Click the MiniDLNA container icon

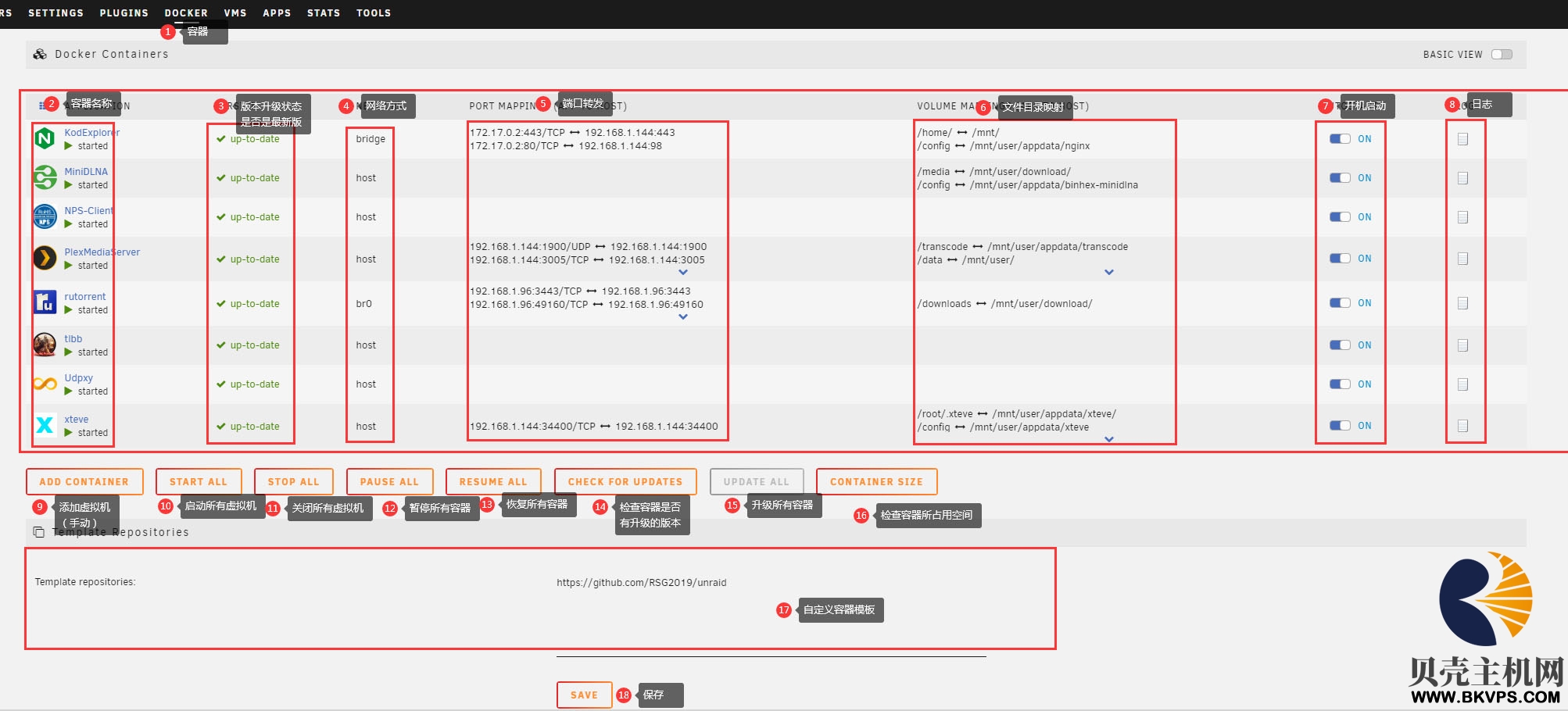[45, 178]
